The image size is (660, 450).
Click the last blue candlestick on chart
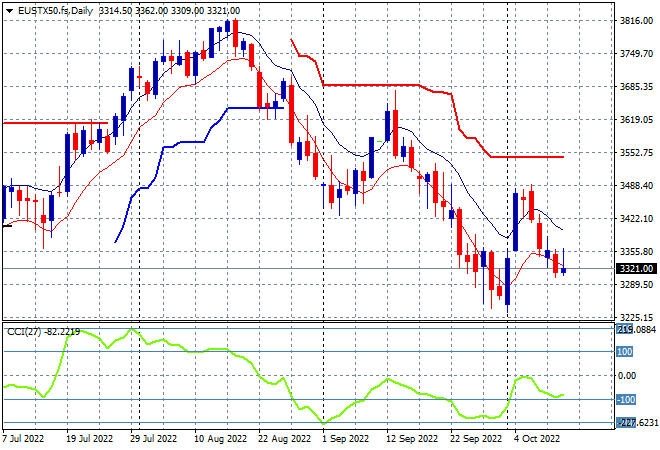pyautogui.click(x=564, y=270)
